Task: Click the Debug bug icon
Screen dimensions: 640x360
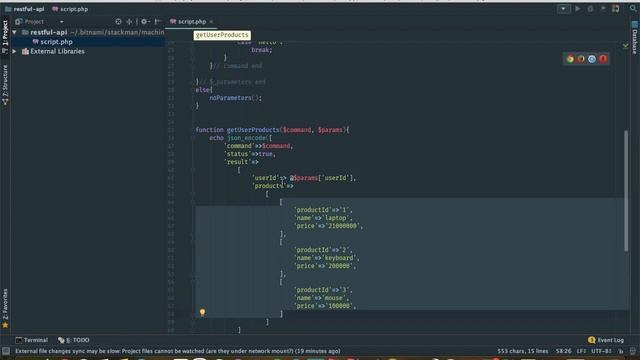Action: click(590, 9)
